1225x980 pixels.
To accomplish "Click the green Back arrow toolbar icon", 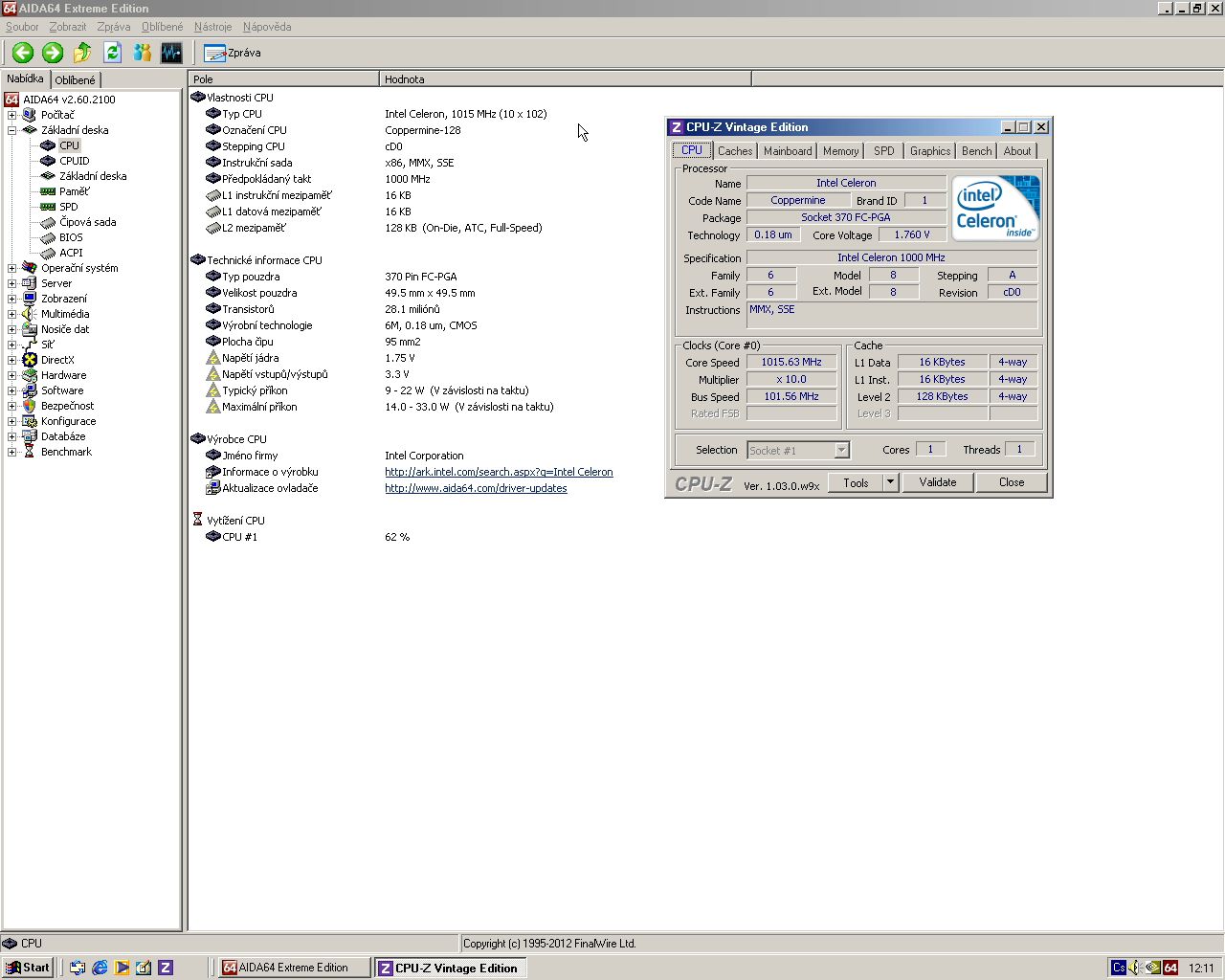I will pos(23,53).
